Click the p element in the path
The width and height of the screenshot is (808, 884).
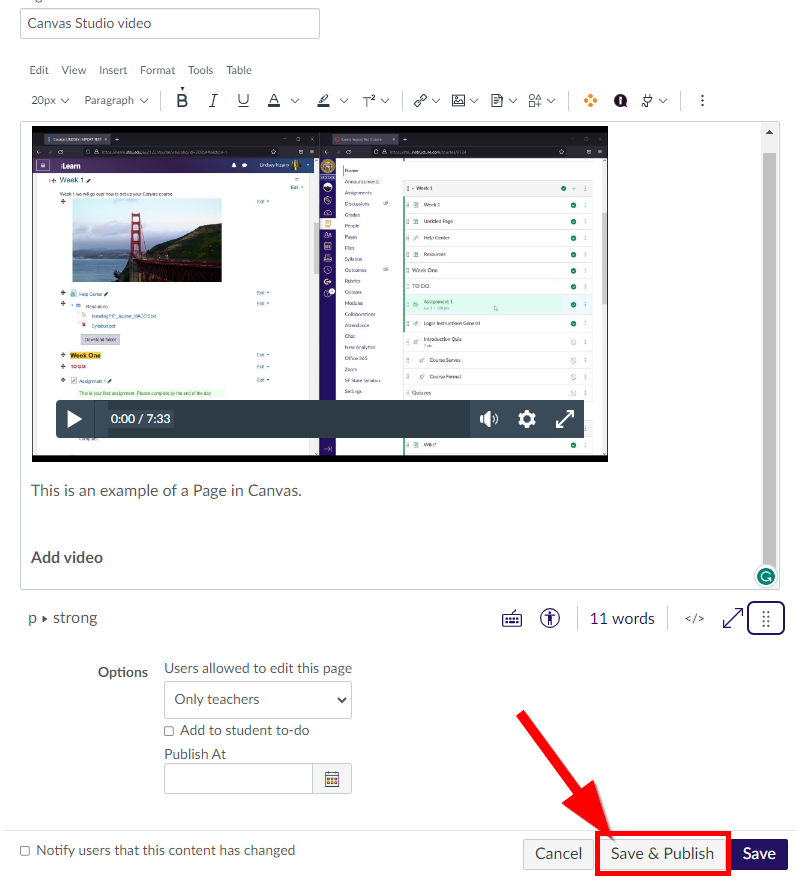(32, 618)
